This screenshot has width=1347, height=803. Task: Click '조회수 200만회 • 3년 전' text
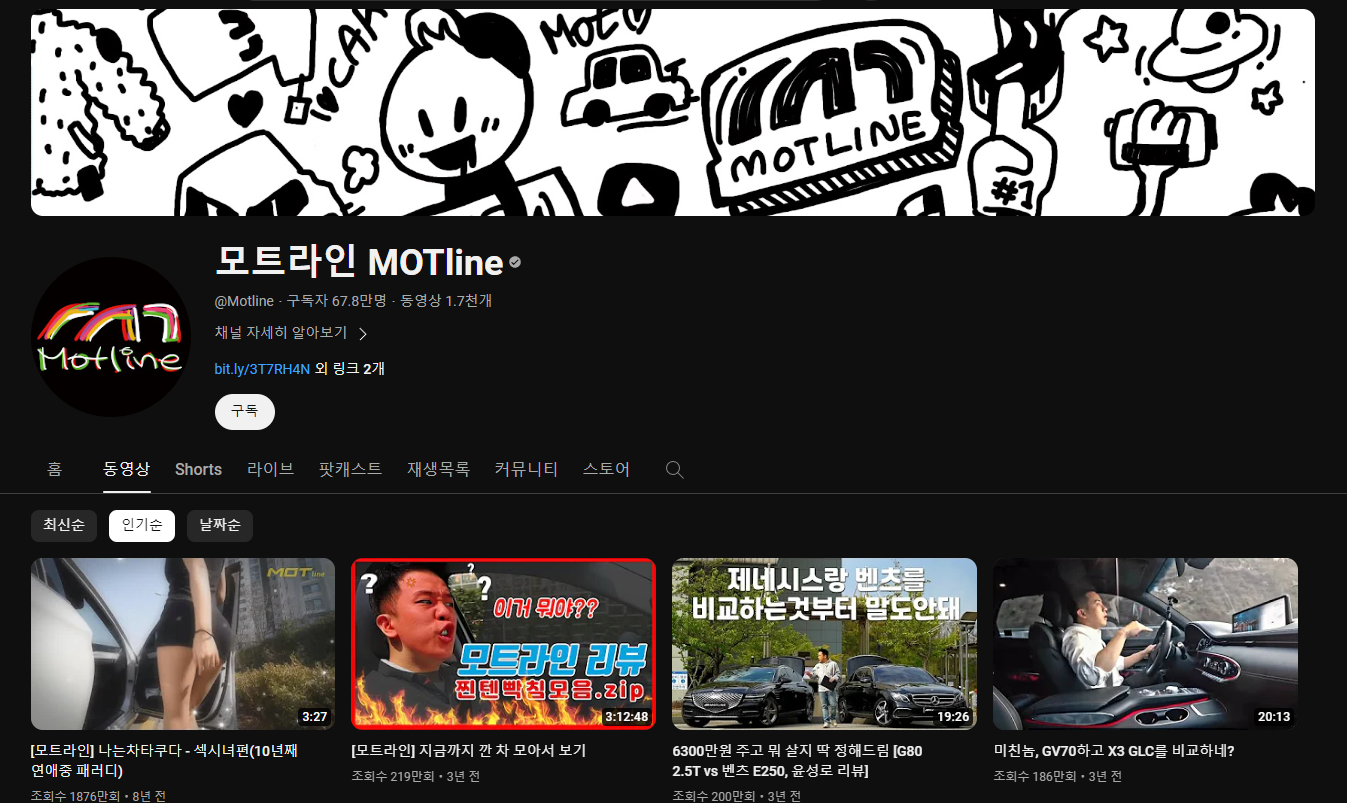pos(737,796)
